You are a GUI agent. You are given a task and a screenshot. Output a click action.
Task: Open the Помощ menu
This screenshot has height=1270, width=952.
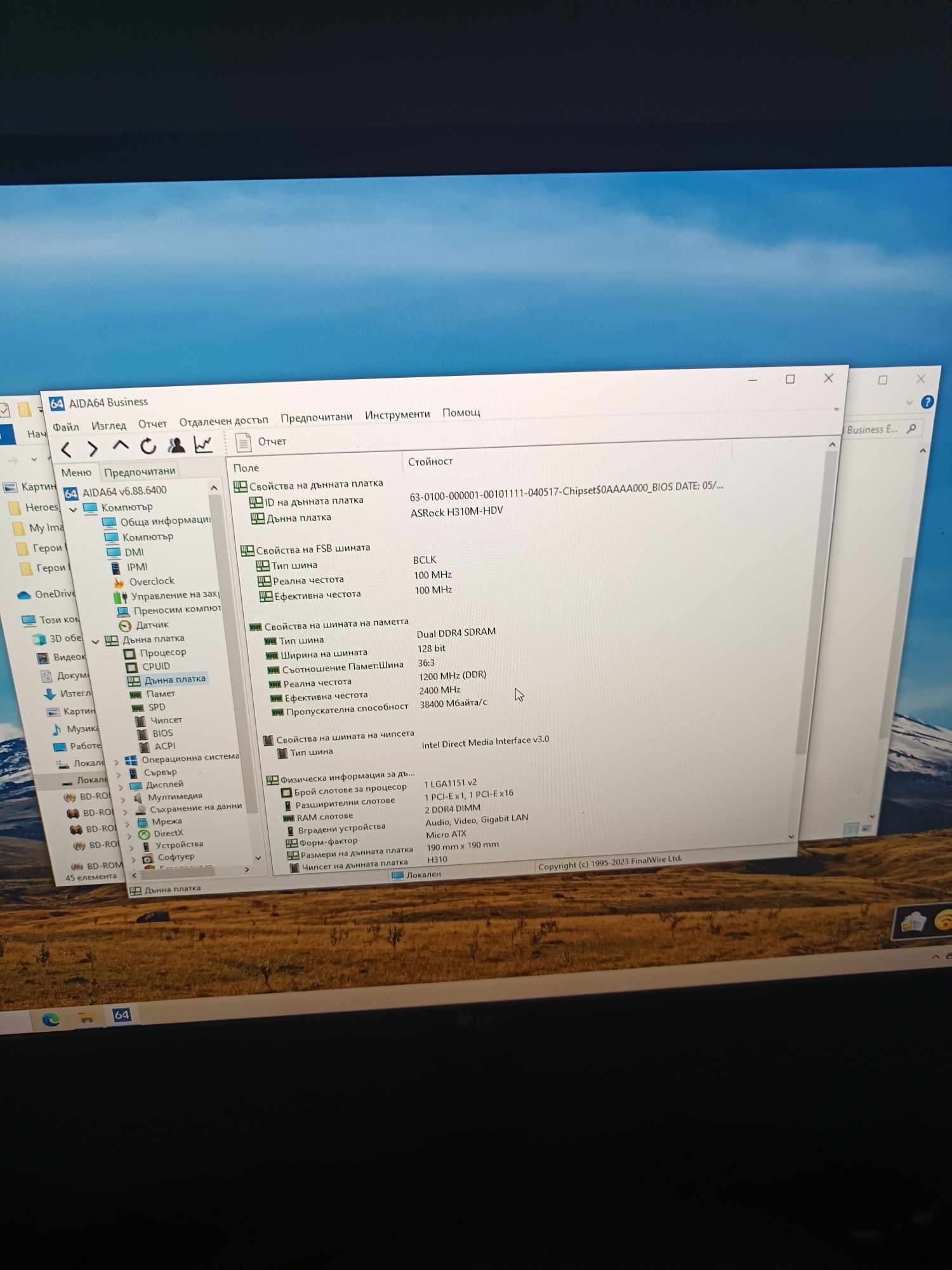point(461,413)
